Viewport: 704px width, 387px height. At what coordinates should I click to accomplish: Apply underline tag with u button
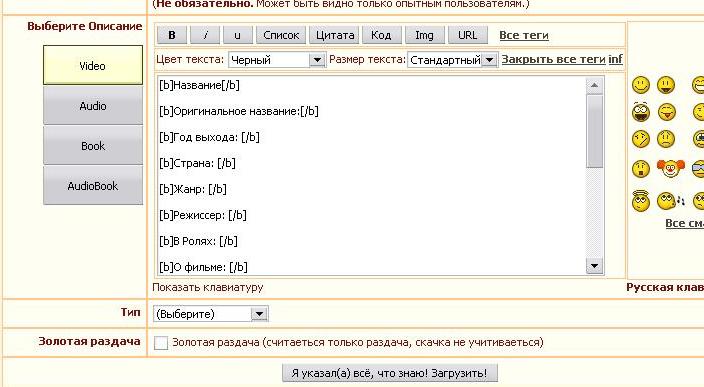238,35
